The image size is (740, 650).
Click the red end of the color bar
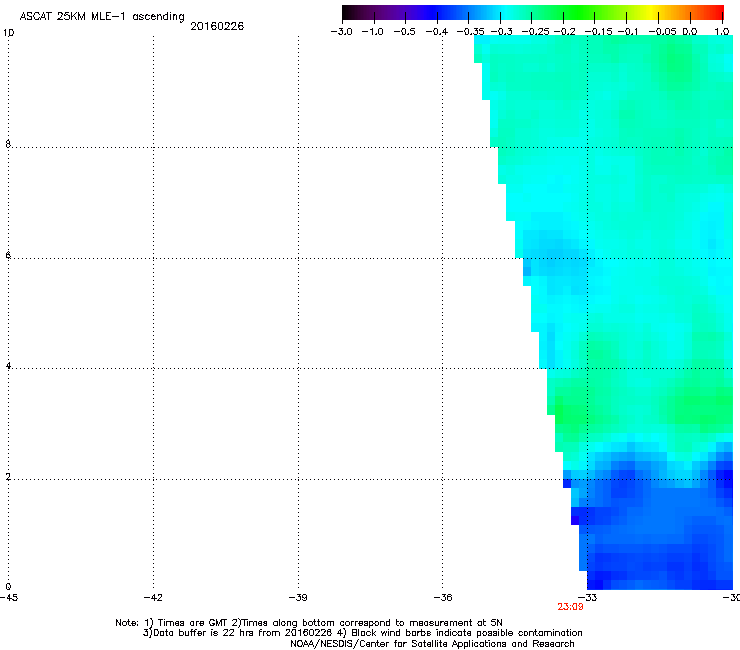click(716, 12)
